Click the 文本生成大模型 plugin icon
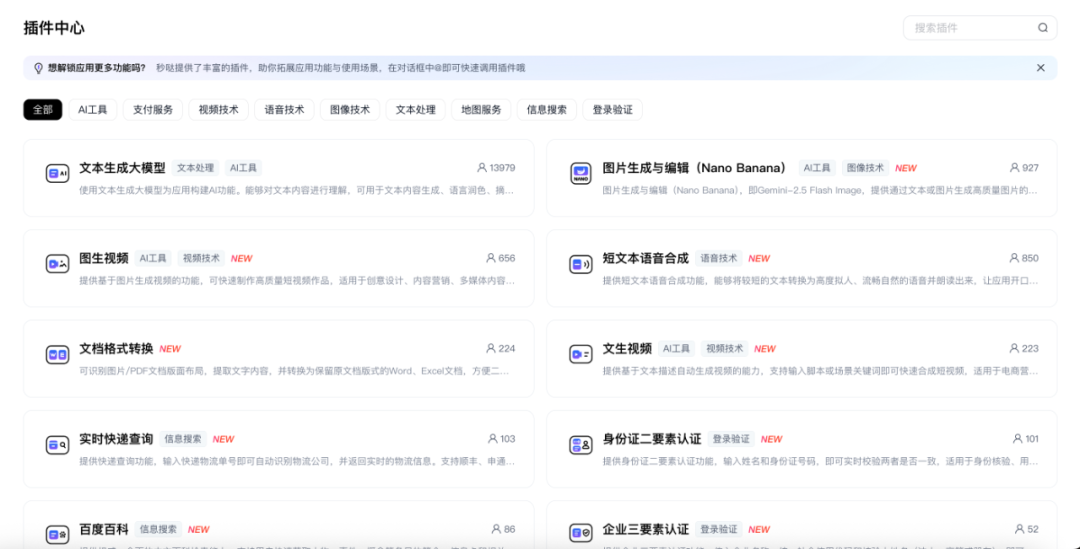 point(57,174)
